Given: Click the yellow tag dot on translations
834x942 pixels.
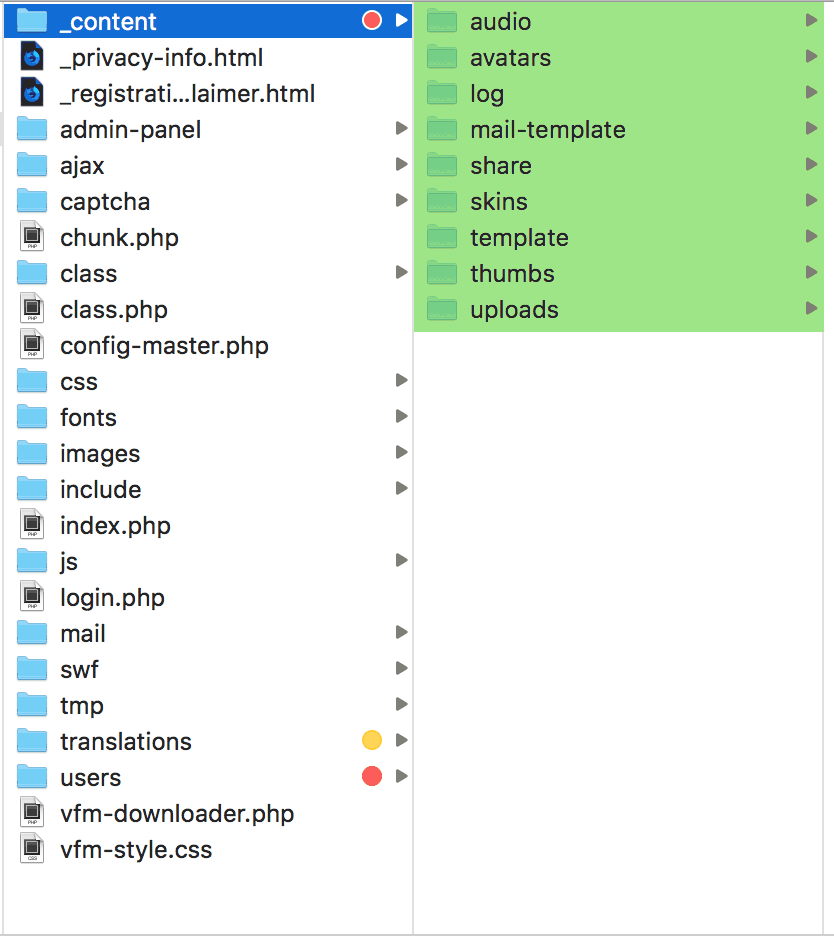Looking at the screenshot, I should point(372,741).
